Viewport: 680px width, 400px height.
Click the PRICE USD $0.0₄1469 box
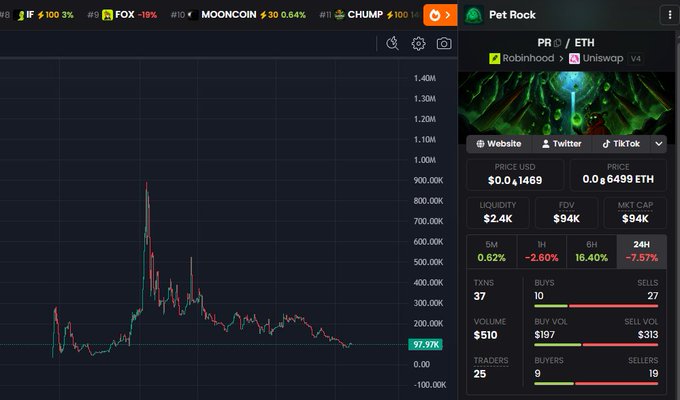(515, 175)
